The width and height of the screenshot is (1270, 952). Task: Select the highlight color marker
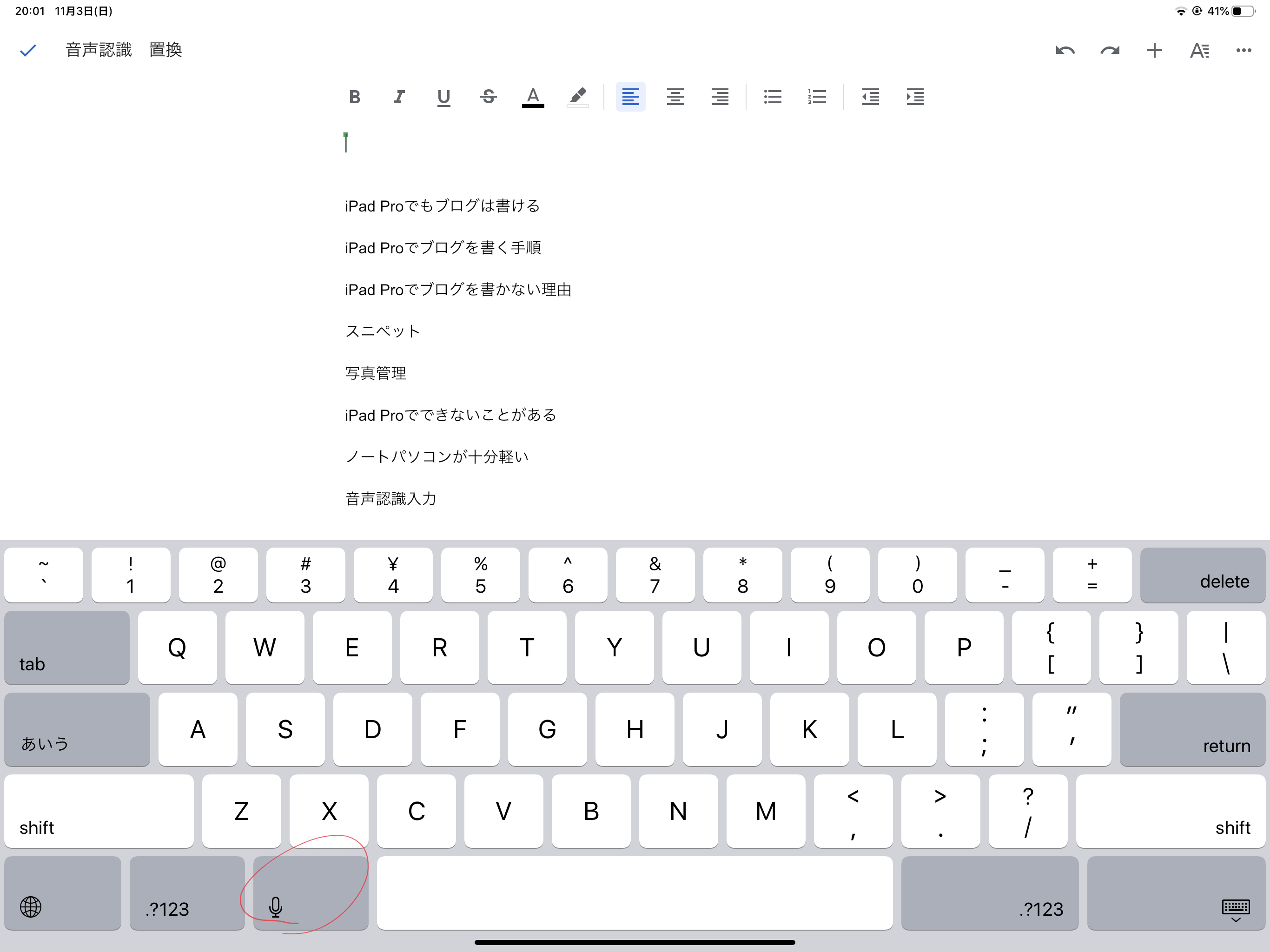coord(577,97)
